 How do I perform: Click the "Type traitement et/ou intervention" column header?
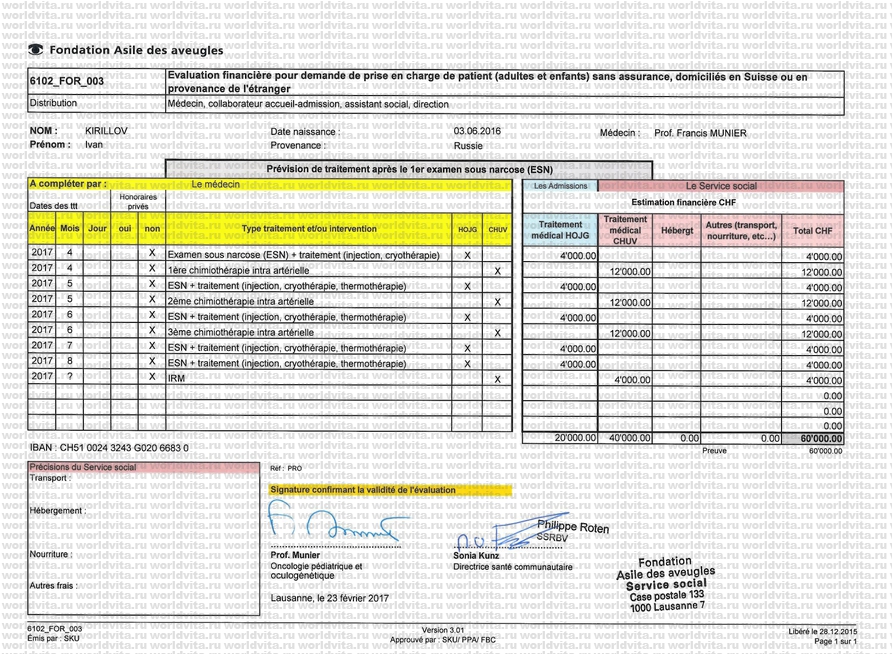pyautogui.click(x=309, y=229)
